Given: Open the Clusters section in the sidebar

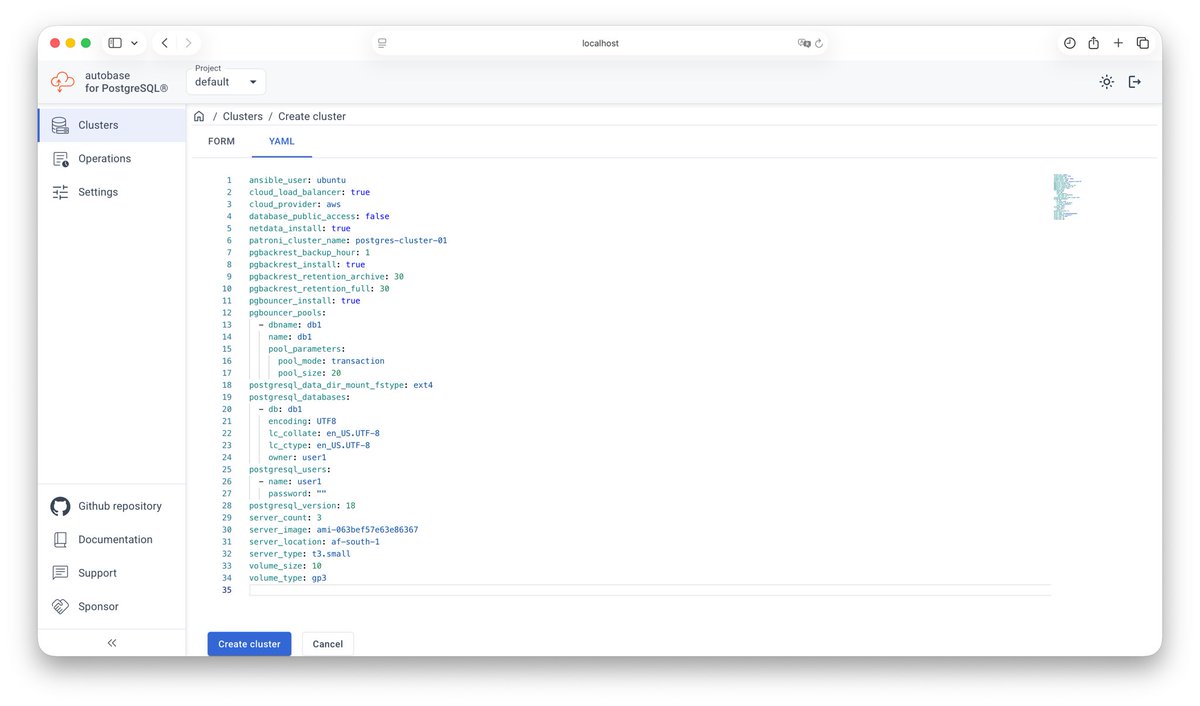Looking at the screenshot, I should (100, 125).
